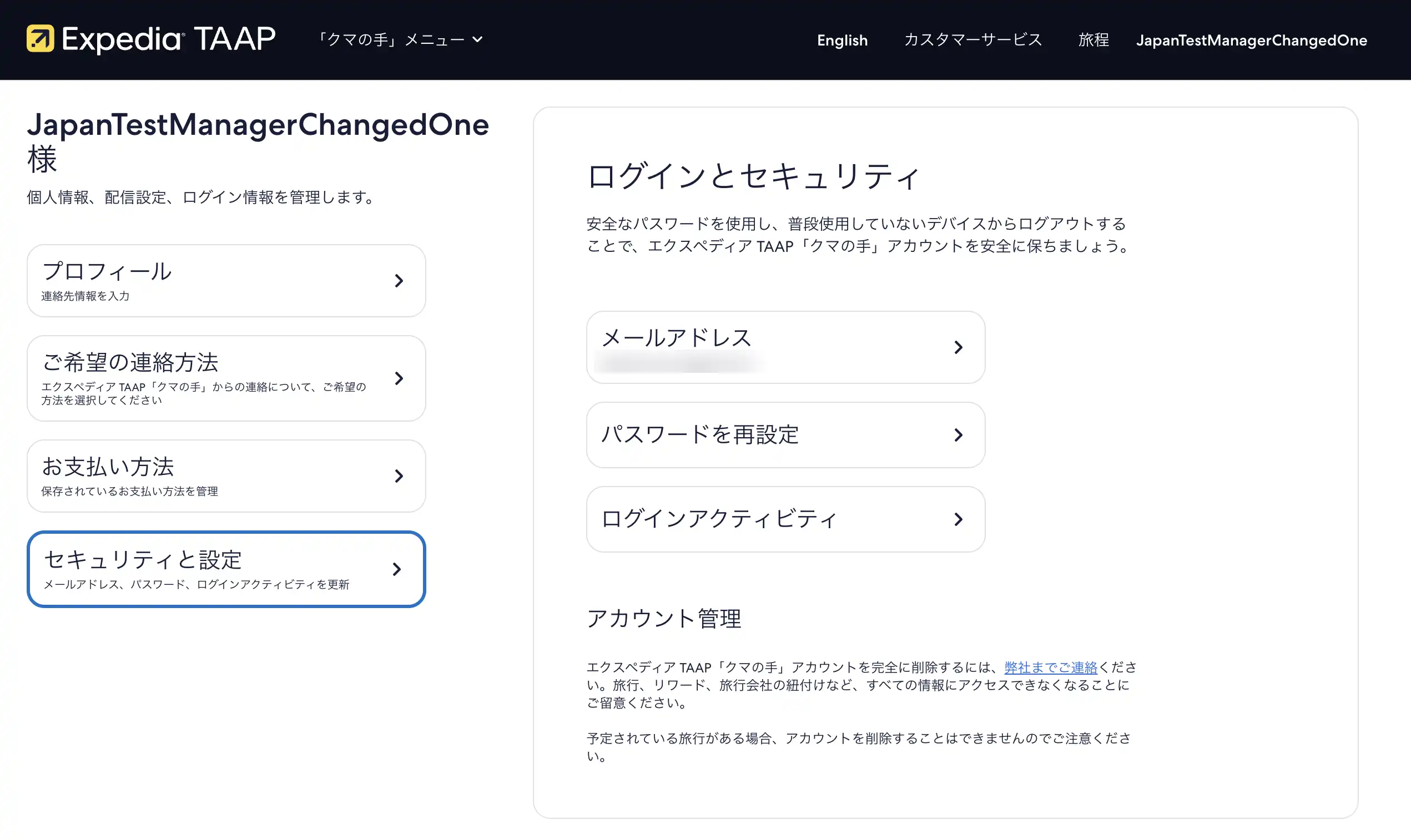Switch language to English
The width and height of the screenshot is (1411, 840).
[x=842, y=40]
